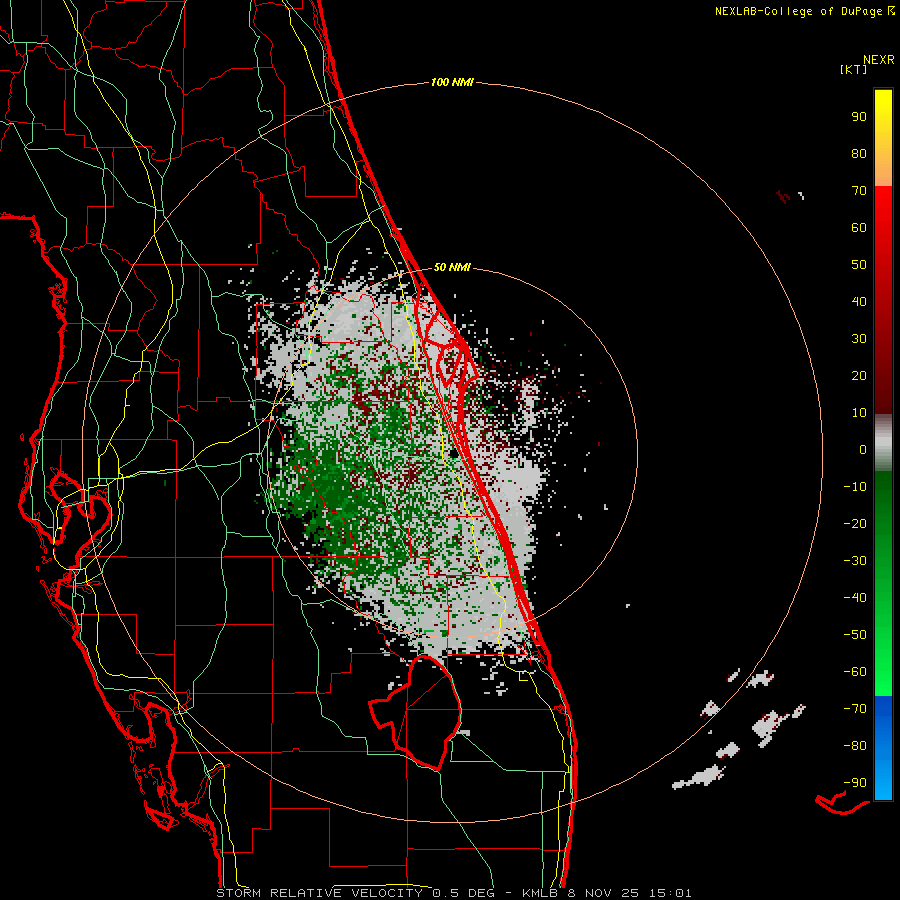The height and width of the screenshot is (900, 900).
Task: Click the -90 value on velocity scale
Action: tap(855, 783)
